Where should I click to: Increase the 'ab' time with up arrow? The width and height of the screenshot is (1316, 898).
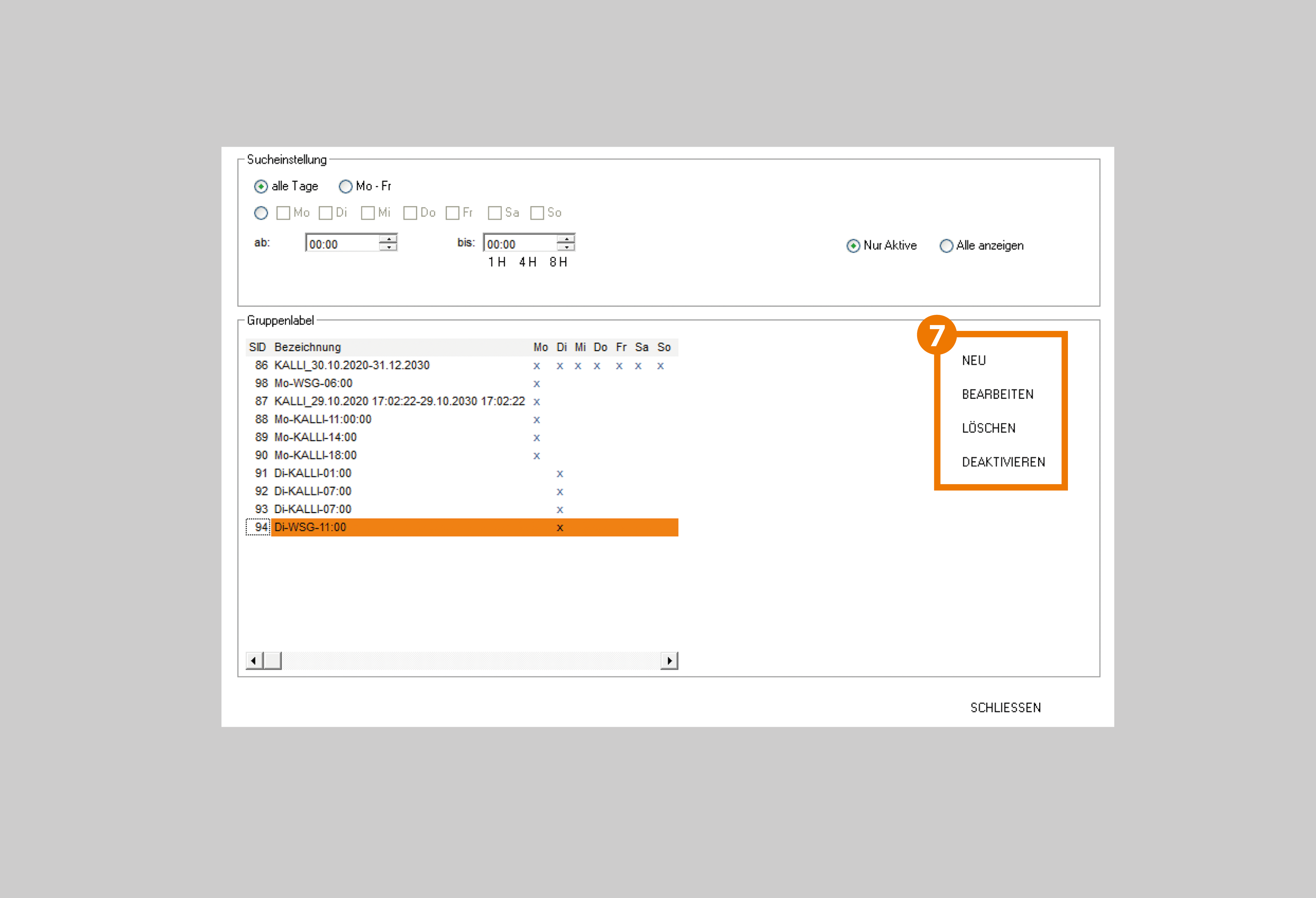(x=388, y=238)
